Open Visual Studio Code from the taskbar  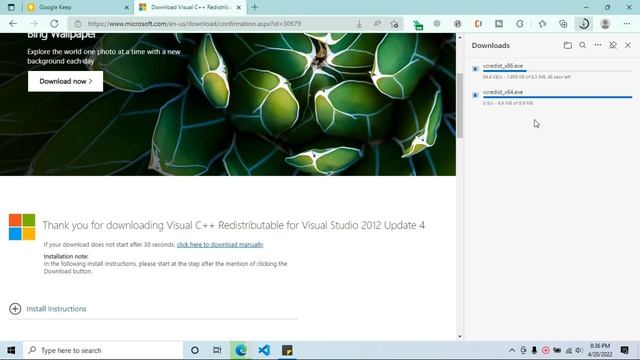tap(264, 350)
